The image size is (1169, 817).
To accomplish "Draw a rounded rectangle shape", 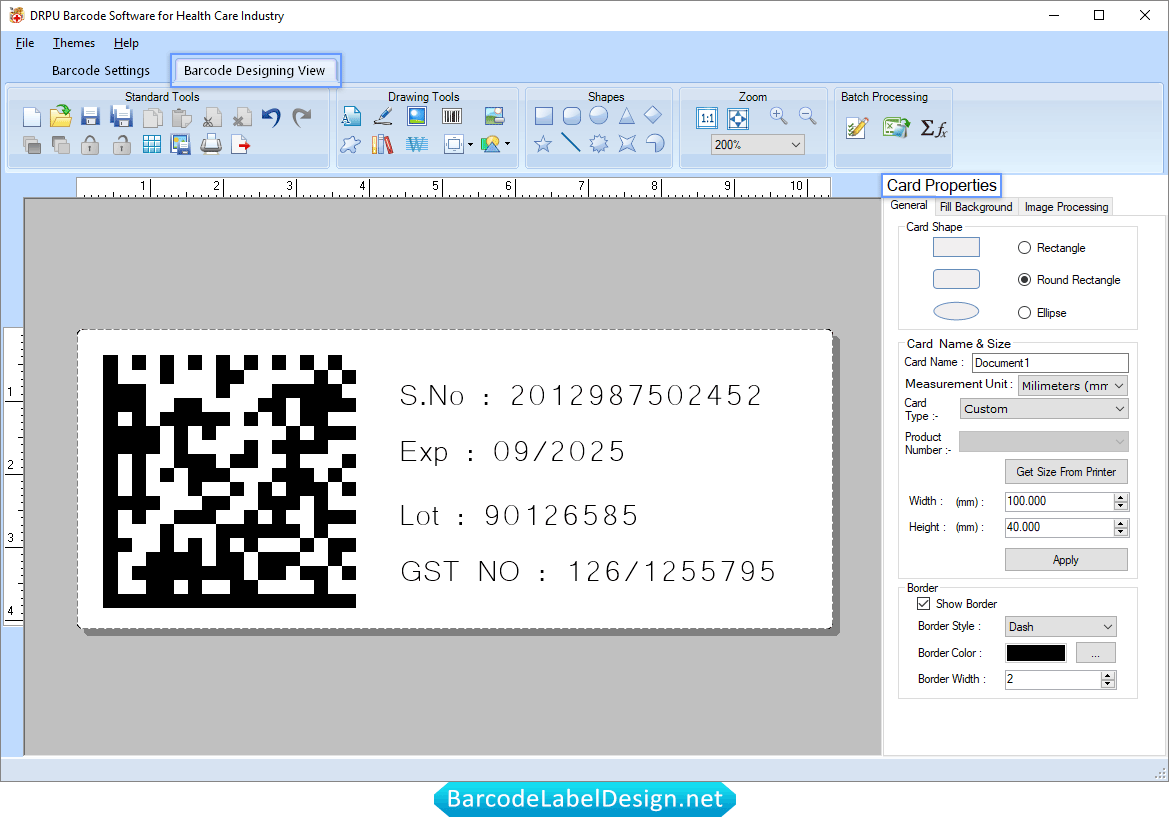I will [x=572, y=116].
